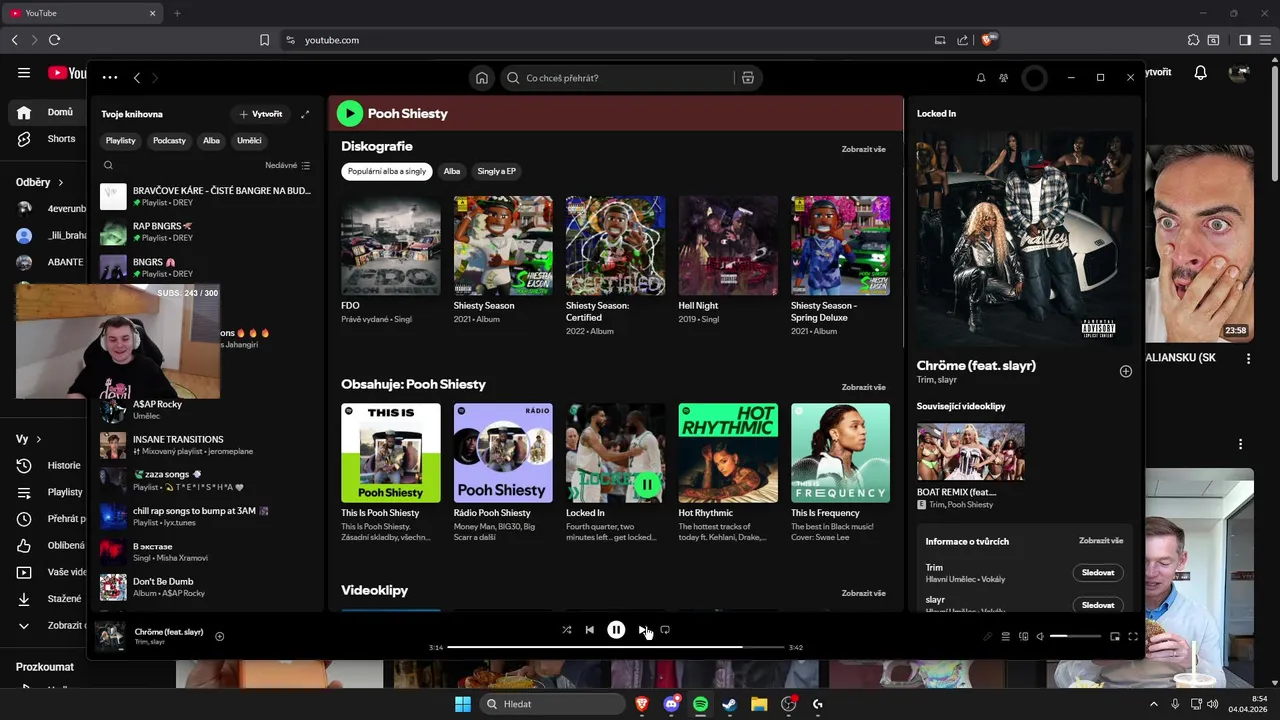Click Vytvořit button in library
The image size is (1280, 720).
[260, 114]
